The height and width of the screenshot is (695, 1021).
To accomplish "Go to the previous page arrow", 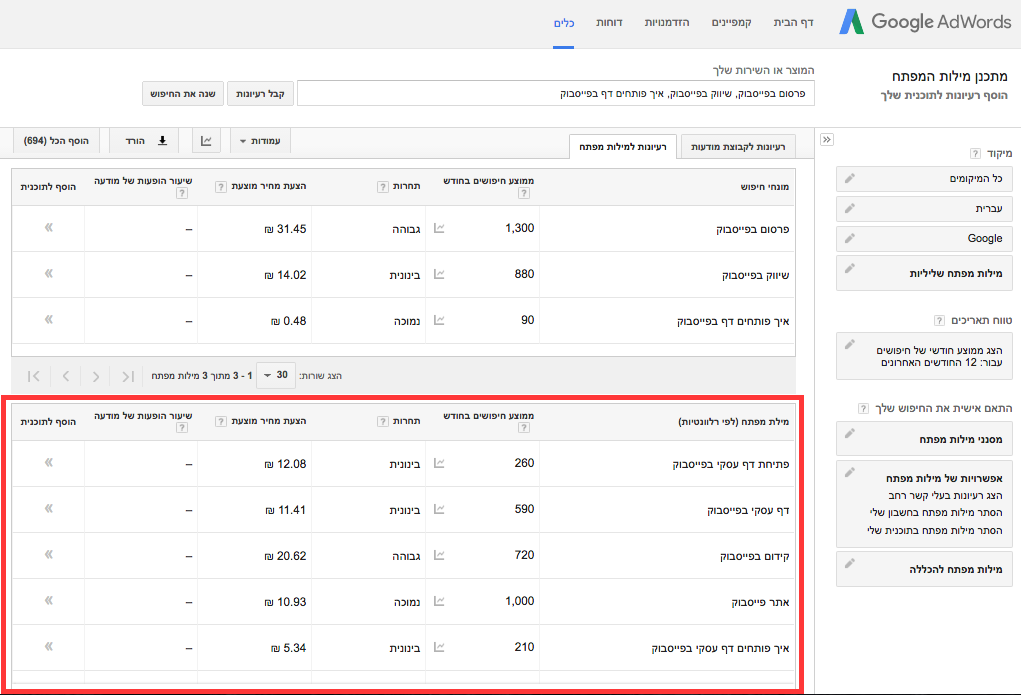I will 96,376.
